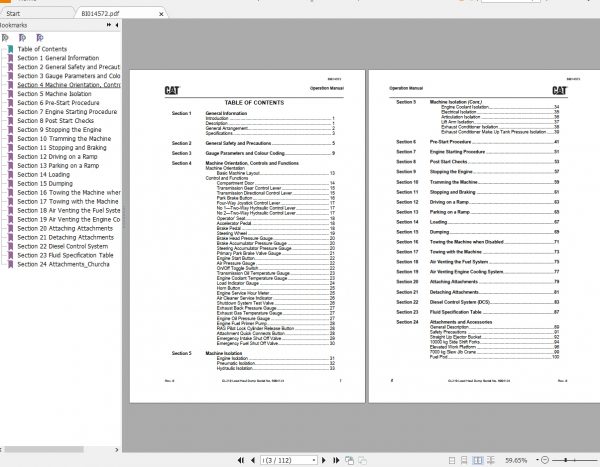The height and width of the screenshot is (467, 600).
Task: Click the third bookmark toolbar icon
Action: pos(39,38)
